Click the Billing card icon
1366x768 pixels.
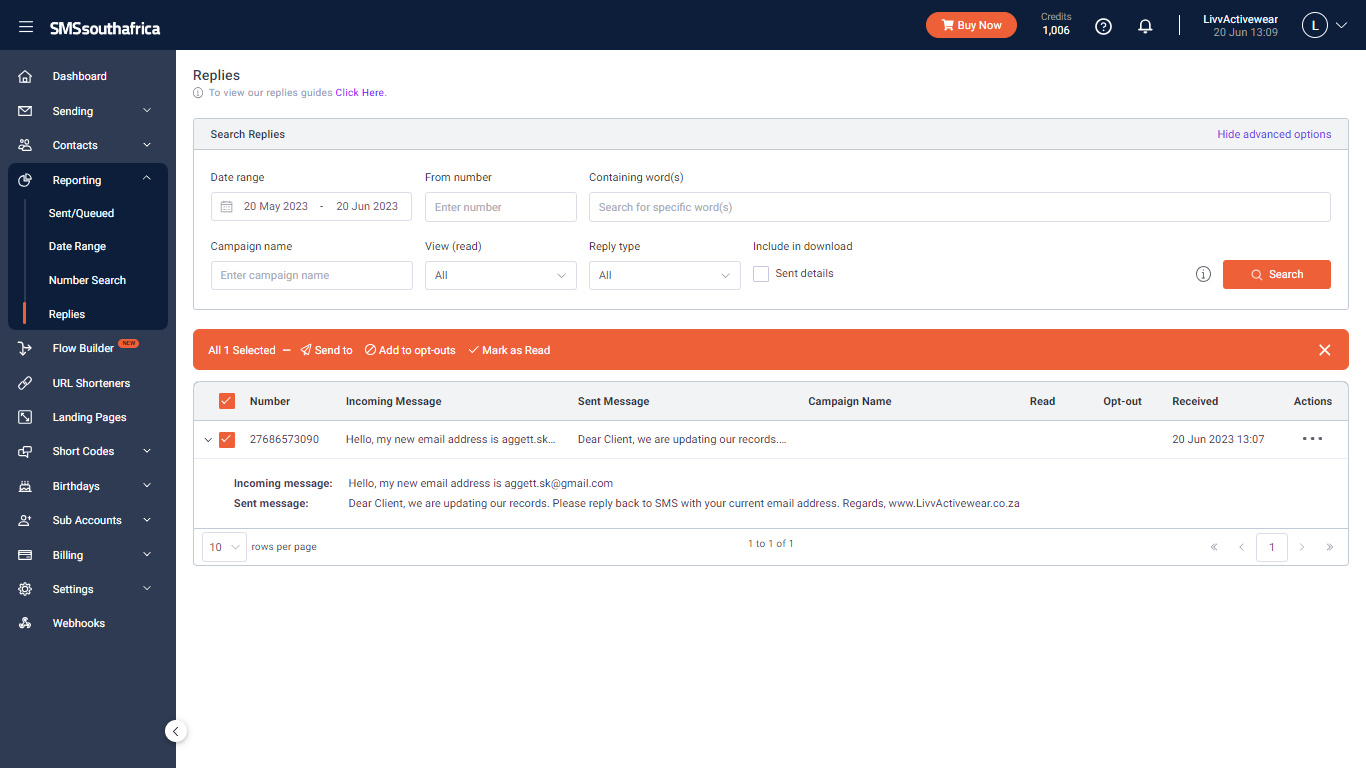click(x=25, y=555)
